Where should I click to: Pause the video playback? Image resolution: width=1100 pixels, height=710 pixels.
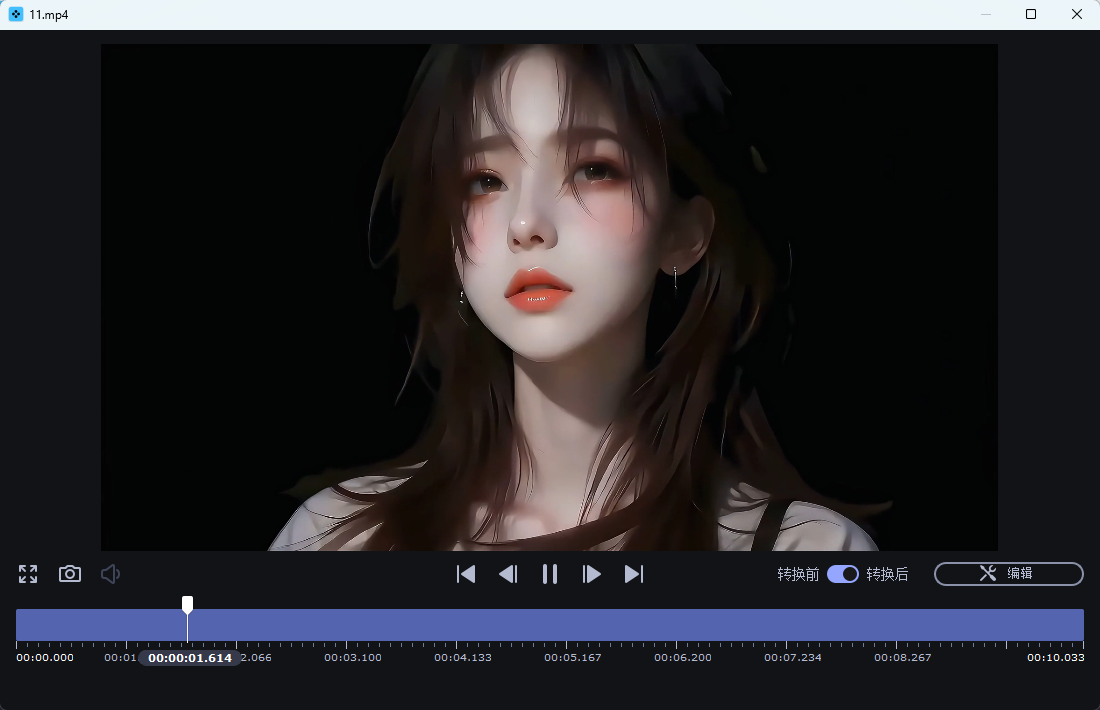550,574
